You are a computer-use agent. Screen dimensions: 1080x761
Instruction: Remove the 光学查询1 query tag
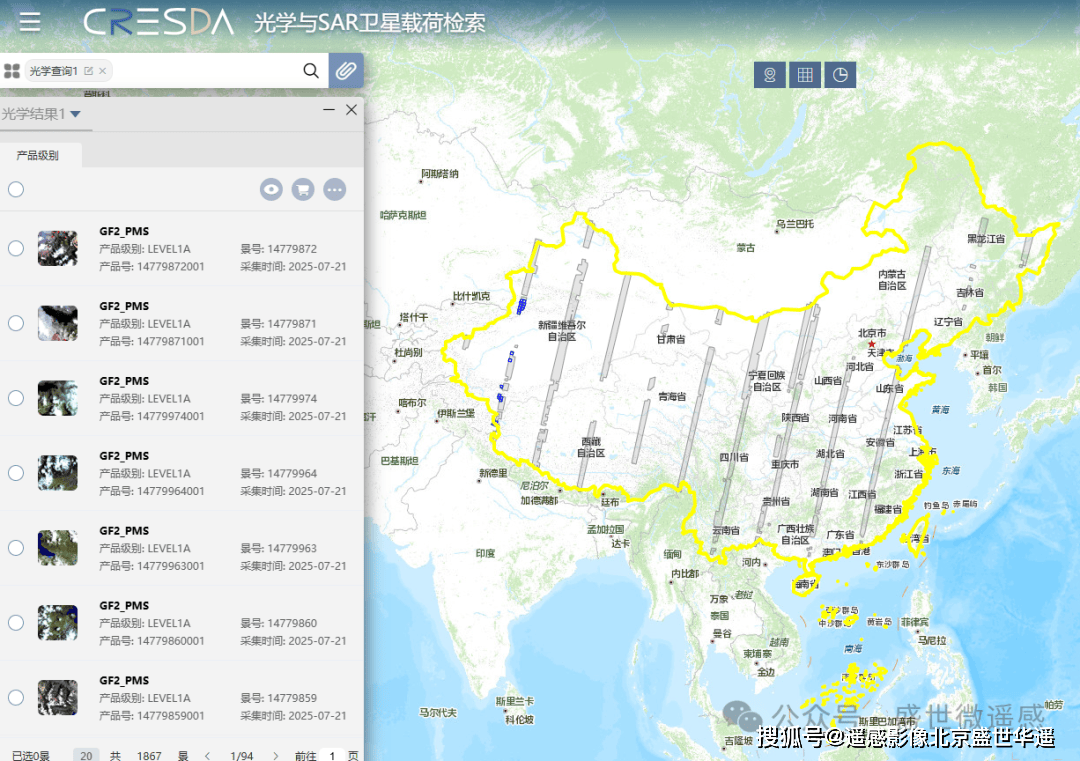tap(102, 71)
